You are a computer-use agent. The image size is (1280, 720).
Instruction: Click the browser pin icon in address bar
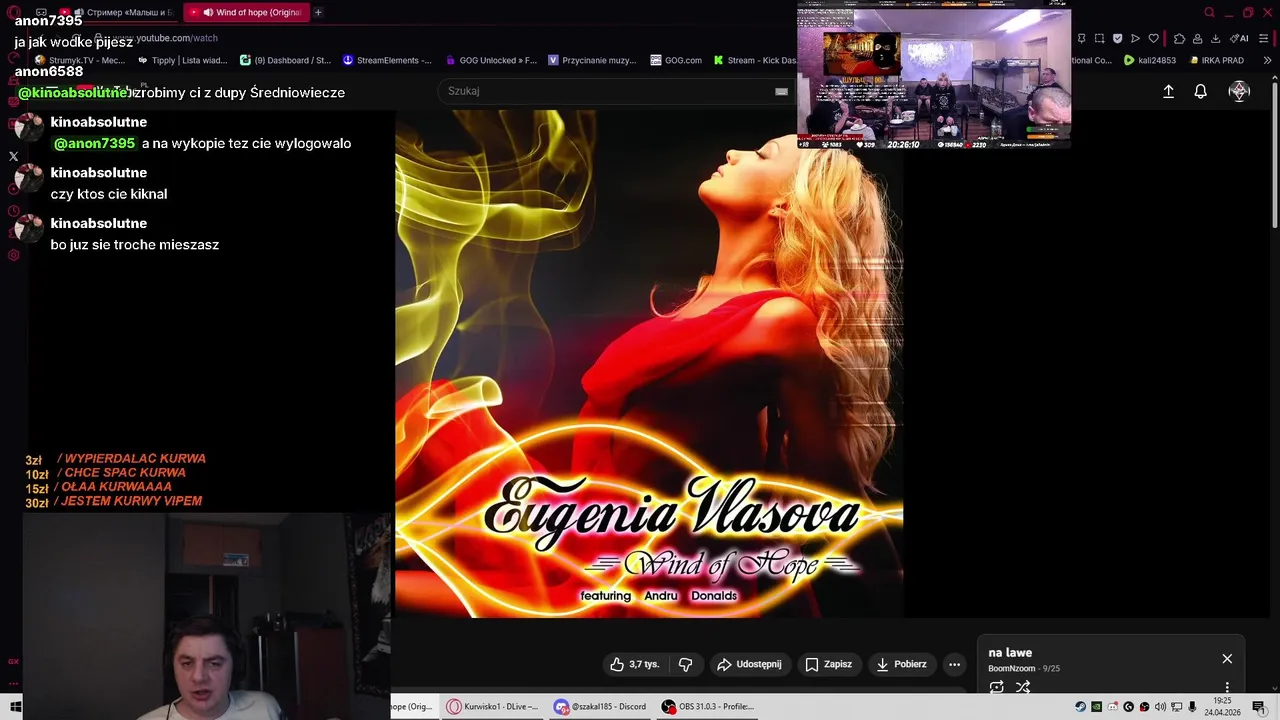[x=1081, y=38]
